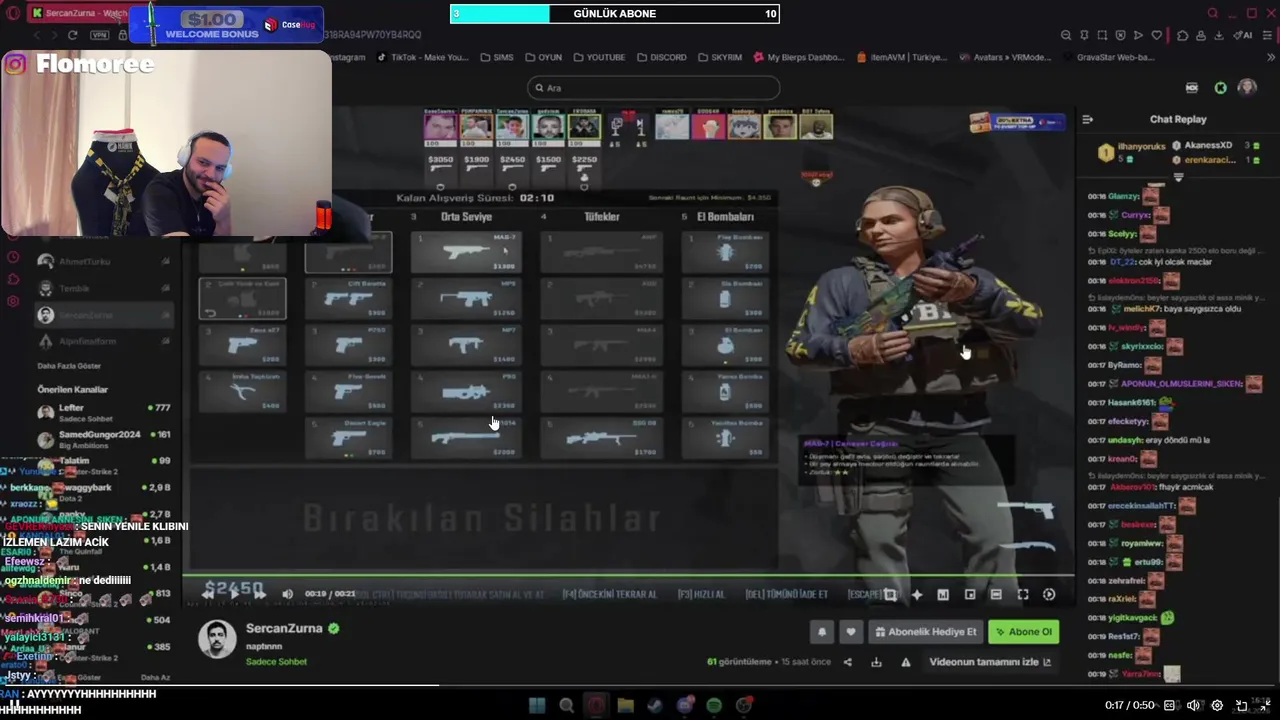Expand the chat leaderboard chevron under ilhanyoruks

tap(1178, 177)
